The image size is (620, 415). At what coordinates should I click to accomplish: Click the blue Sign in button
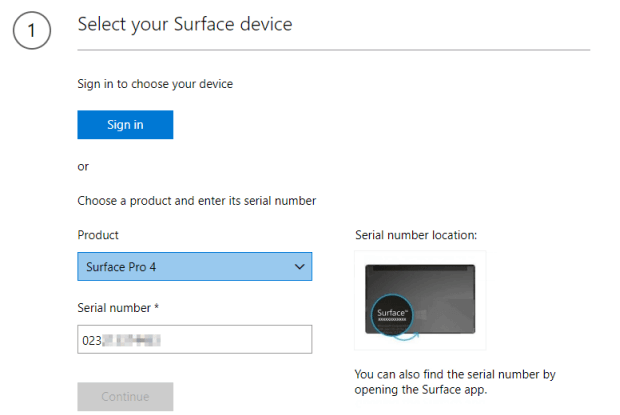(x=125, y=124)
